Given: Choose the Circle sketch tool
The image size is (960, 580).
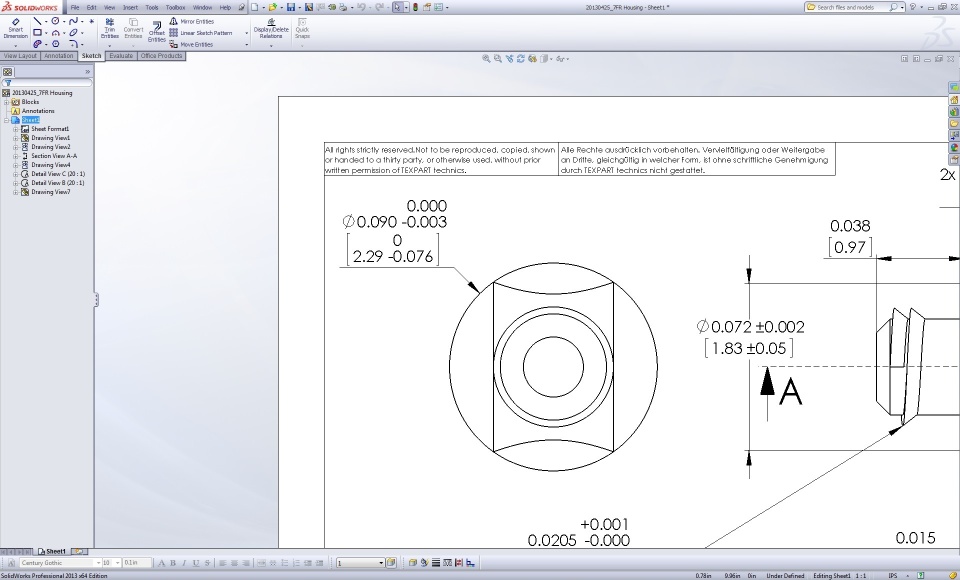Looking at the screenshot, I should [x=56, y=21].
